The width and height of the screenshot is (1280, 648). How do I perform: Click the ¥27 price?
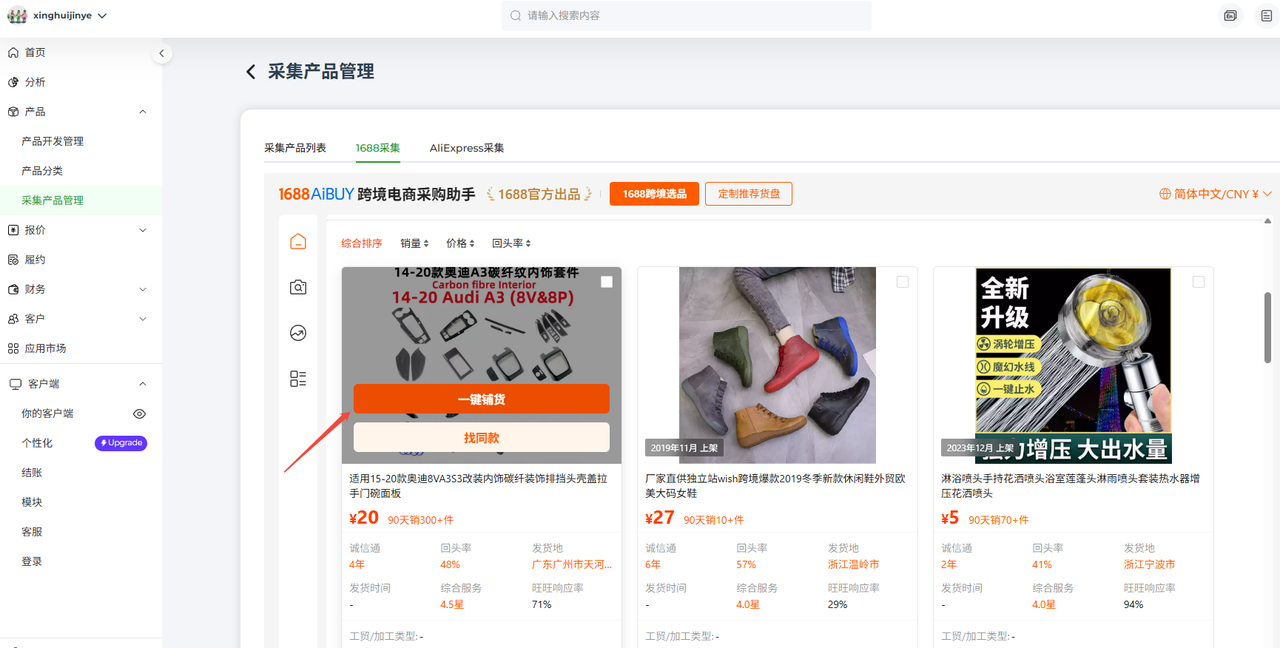click(660, 518)
